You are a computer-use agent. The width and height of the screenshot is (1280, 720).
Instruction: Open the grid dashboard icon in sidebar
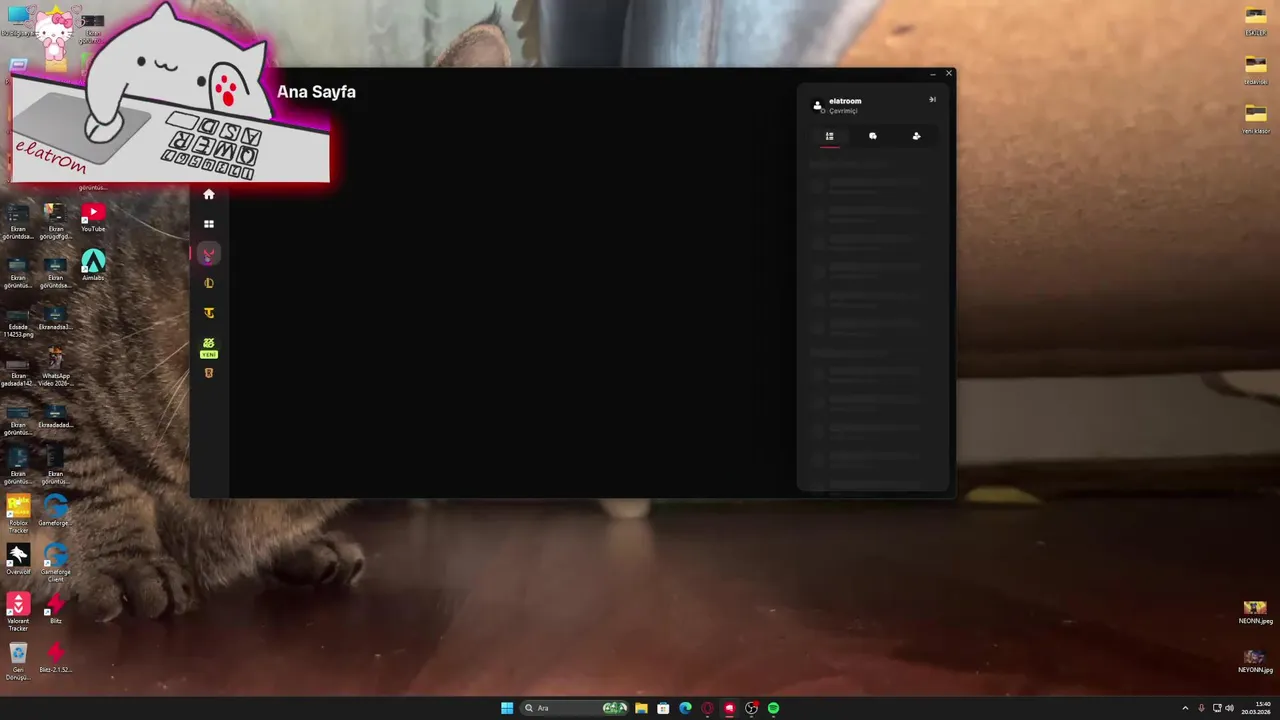[x=209, y=224]
